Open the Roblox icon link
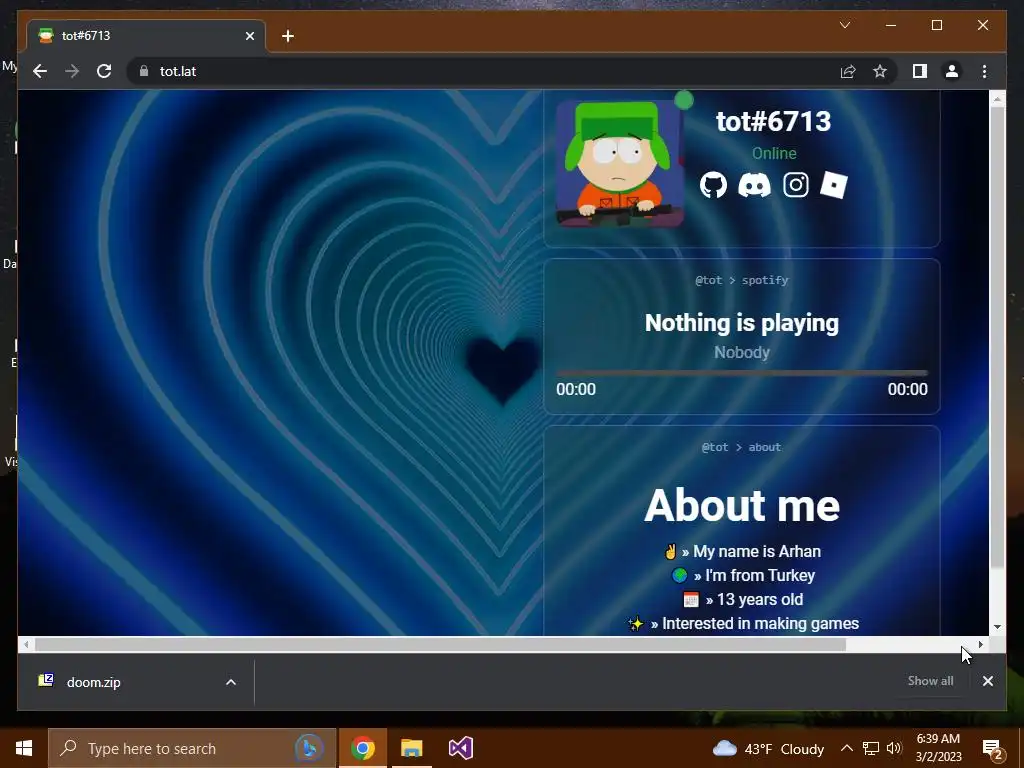The height and width of the screenshot is (768, 1024). pos(834,185)
